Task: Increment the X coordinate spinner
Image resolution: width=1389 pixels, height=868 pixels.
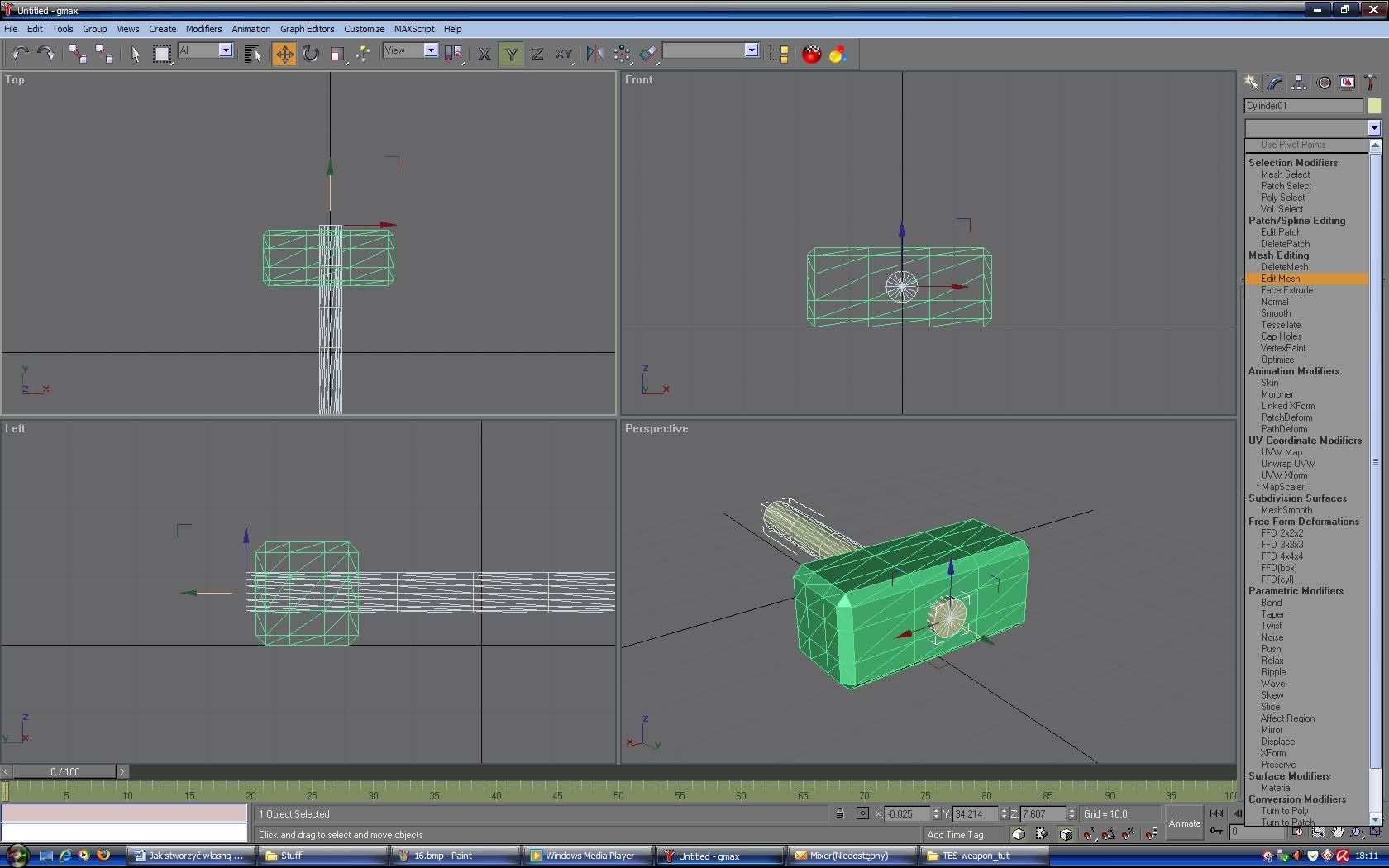Action: pos(936,810)
